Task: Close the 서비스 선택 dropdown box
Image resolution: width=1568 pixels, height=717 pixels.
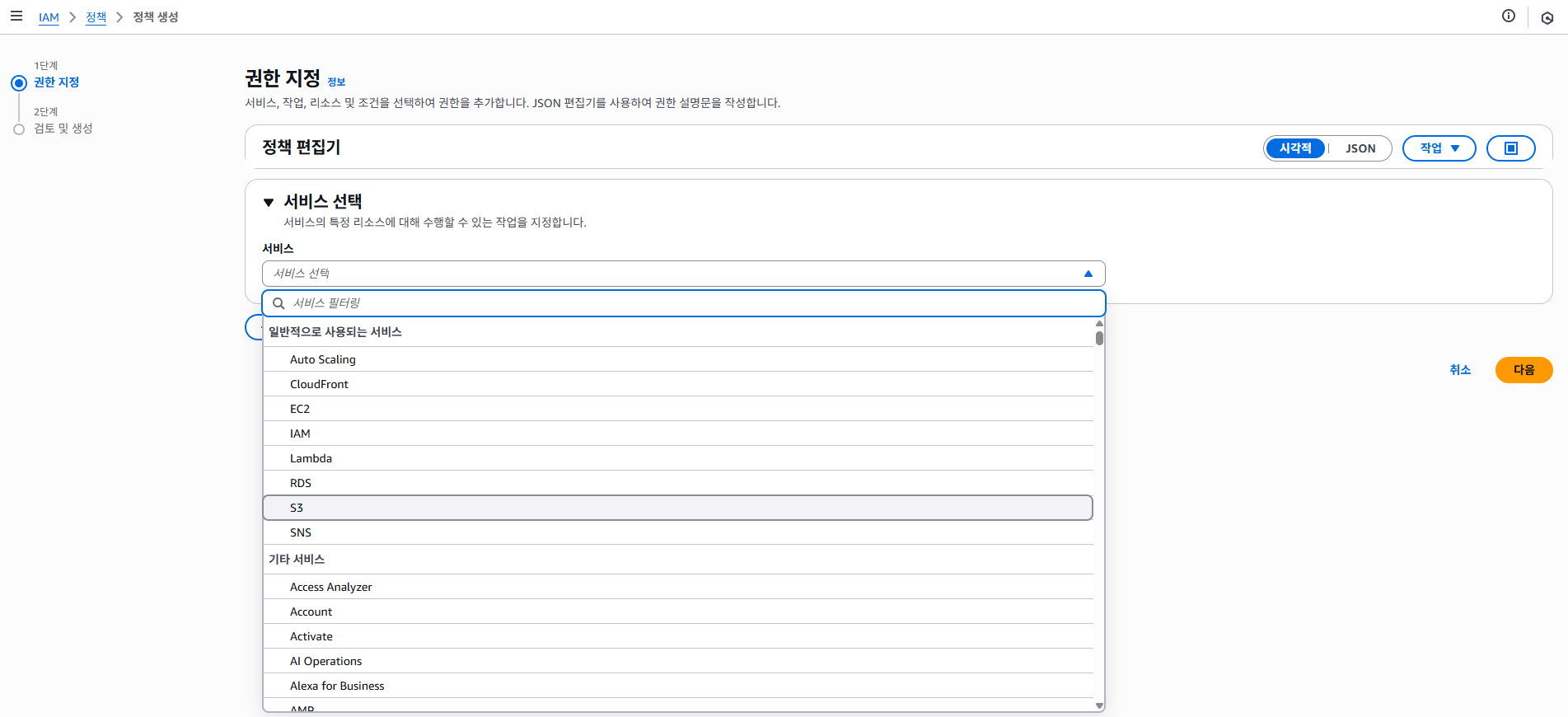Action: (x=683, y=274)
